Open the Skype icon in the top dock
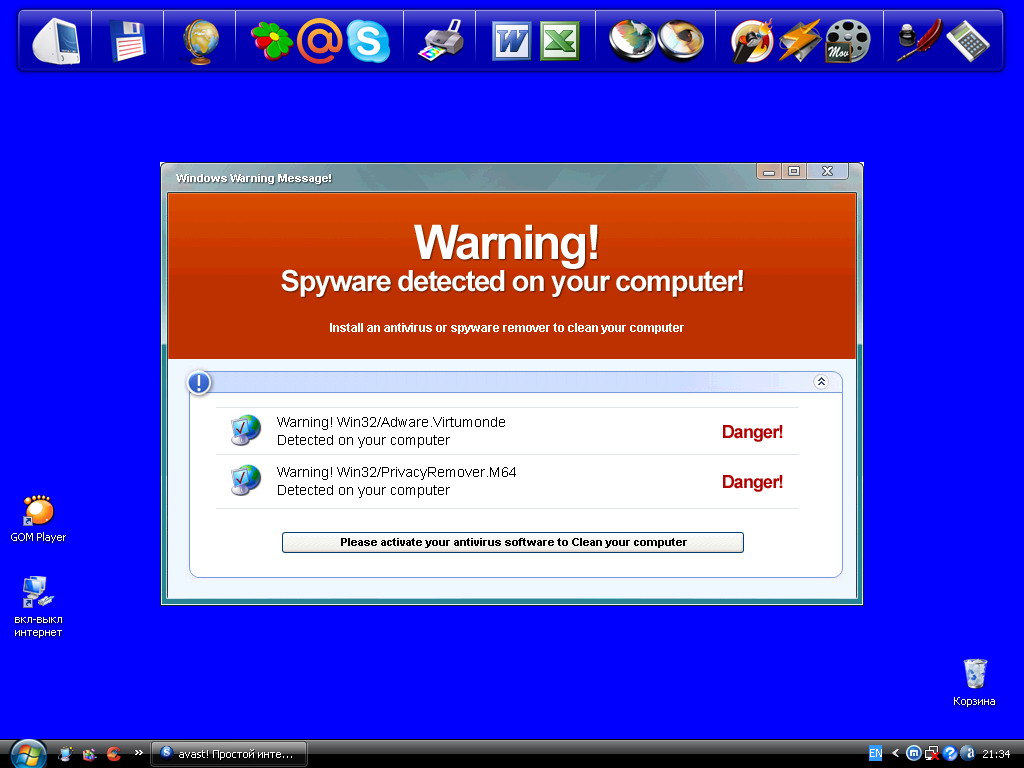 (x=368, y=41)
